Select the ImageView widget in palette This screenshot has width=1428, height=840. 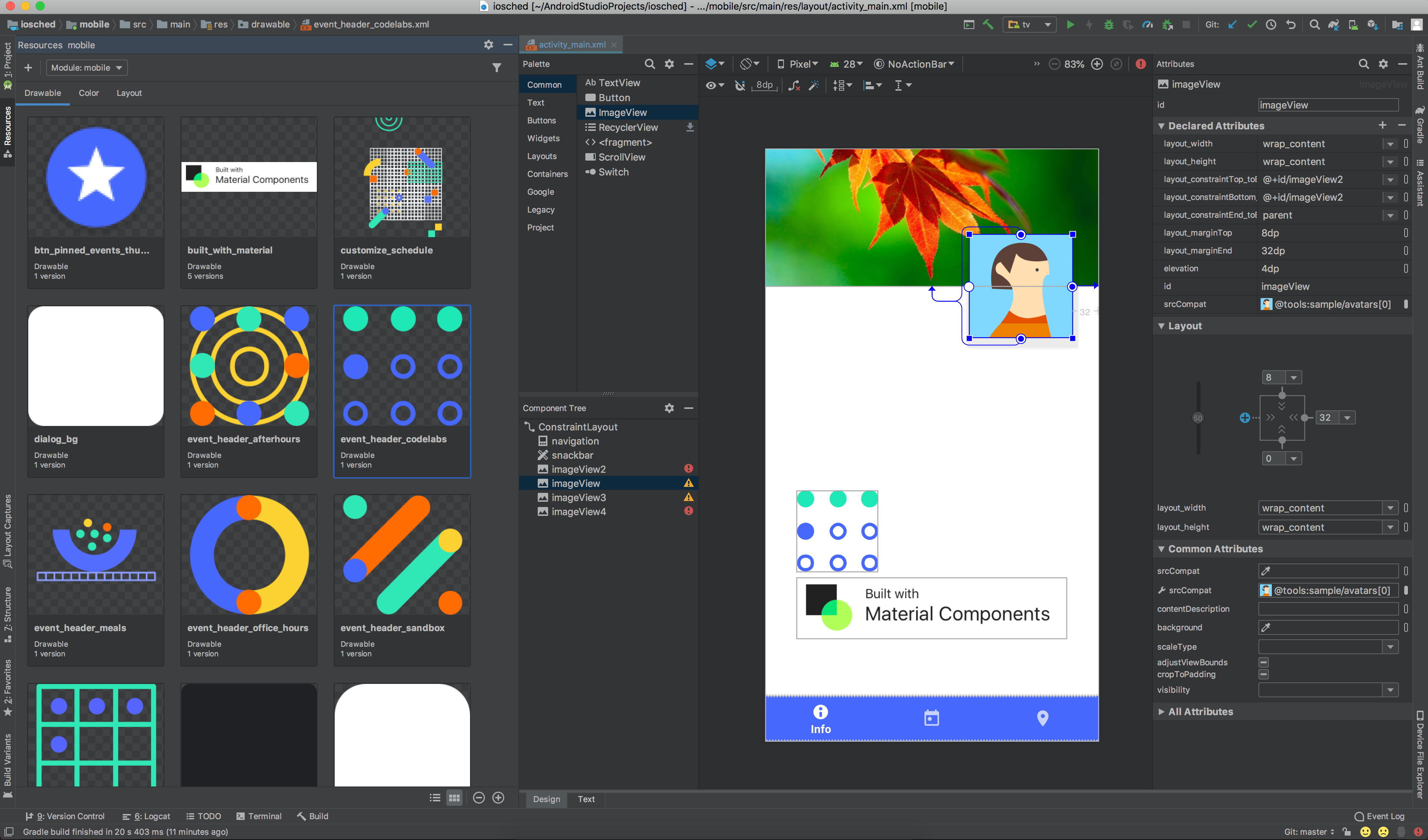point(621,112)
